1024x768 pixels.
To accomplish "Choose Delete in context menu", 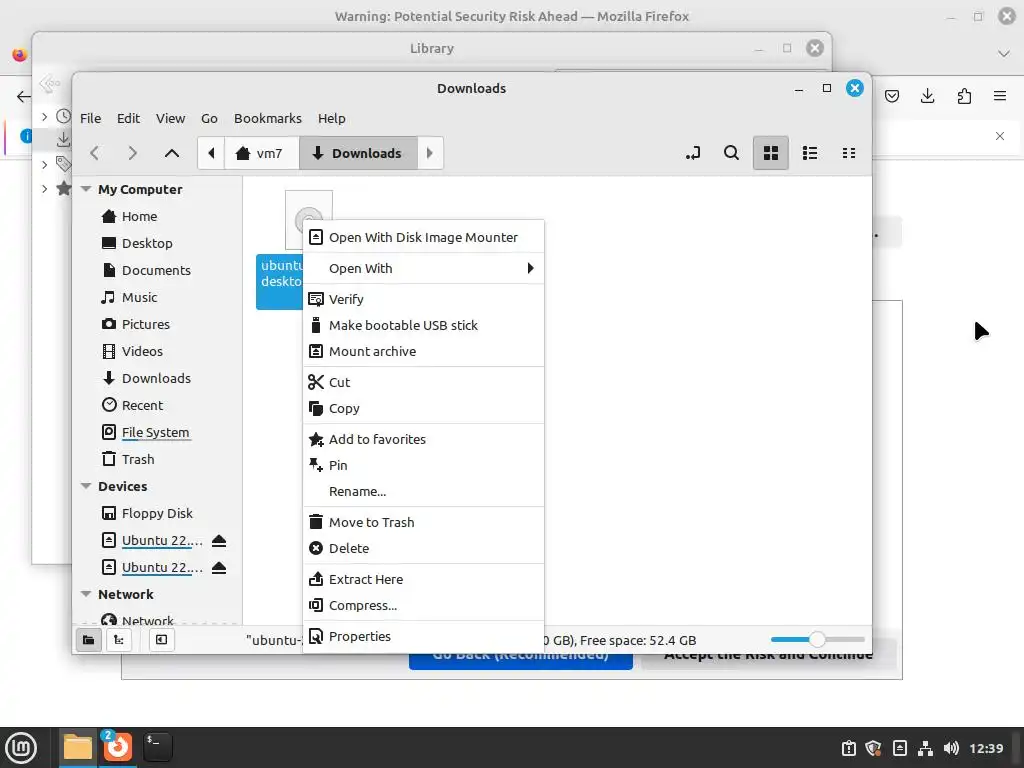I will 423,549.
